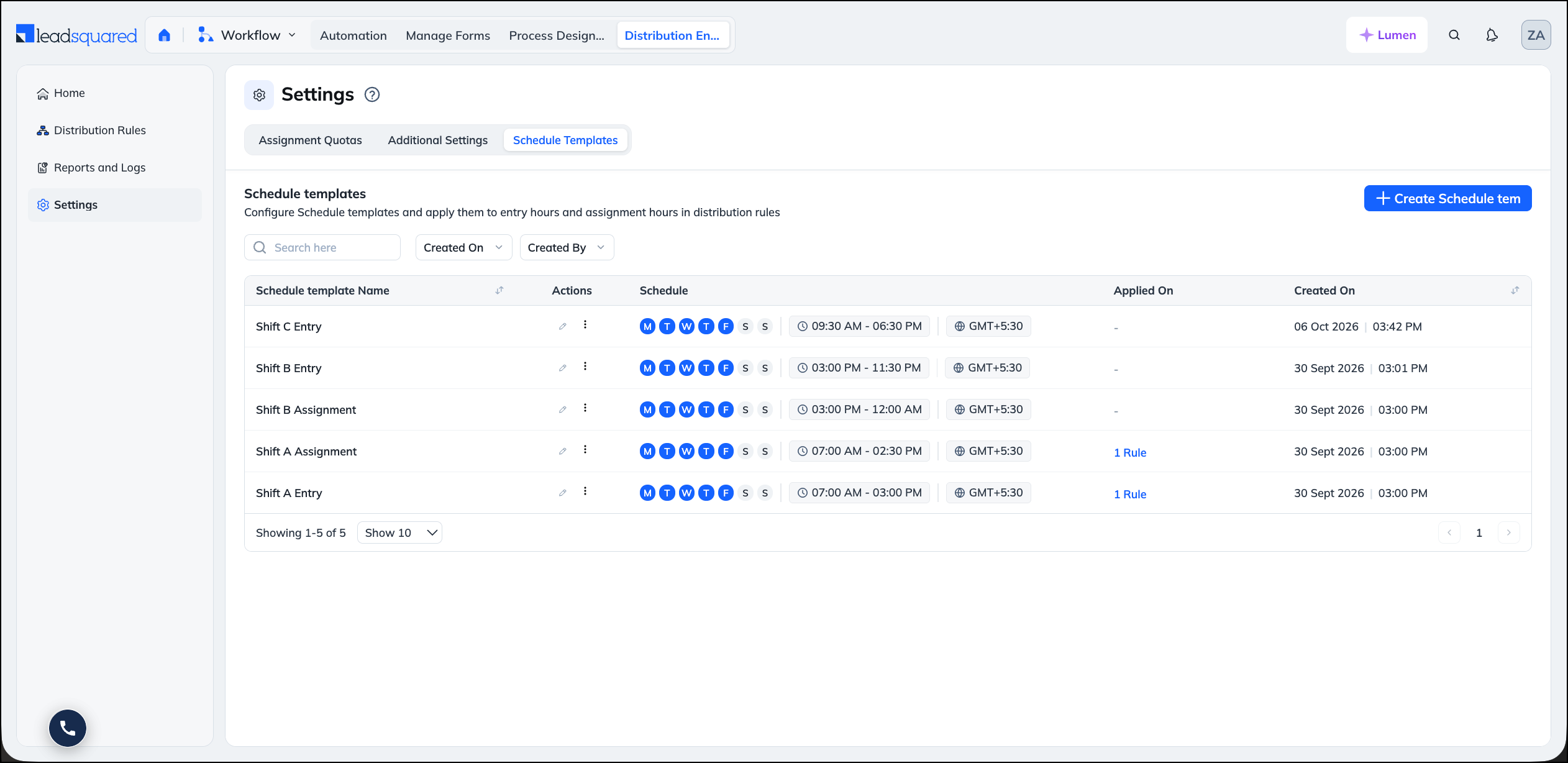Expand the Workflow dropdown
This screenshot has height=763, width=1568.
pos(247,35)
